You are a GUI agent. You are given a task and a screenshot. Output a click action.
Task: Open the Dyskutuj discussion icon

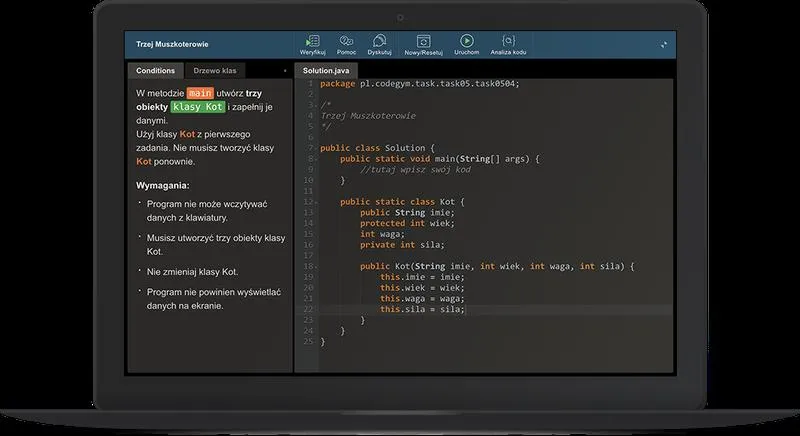379,41
